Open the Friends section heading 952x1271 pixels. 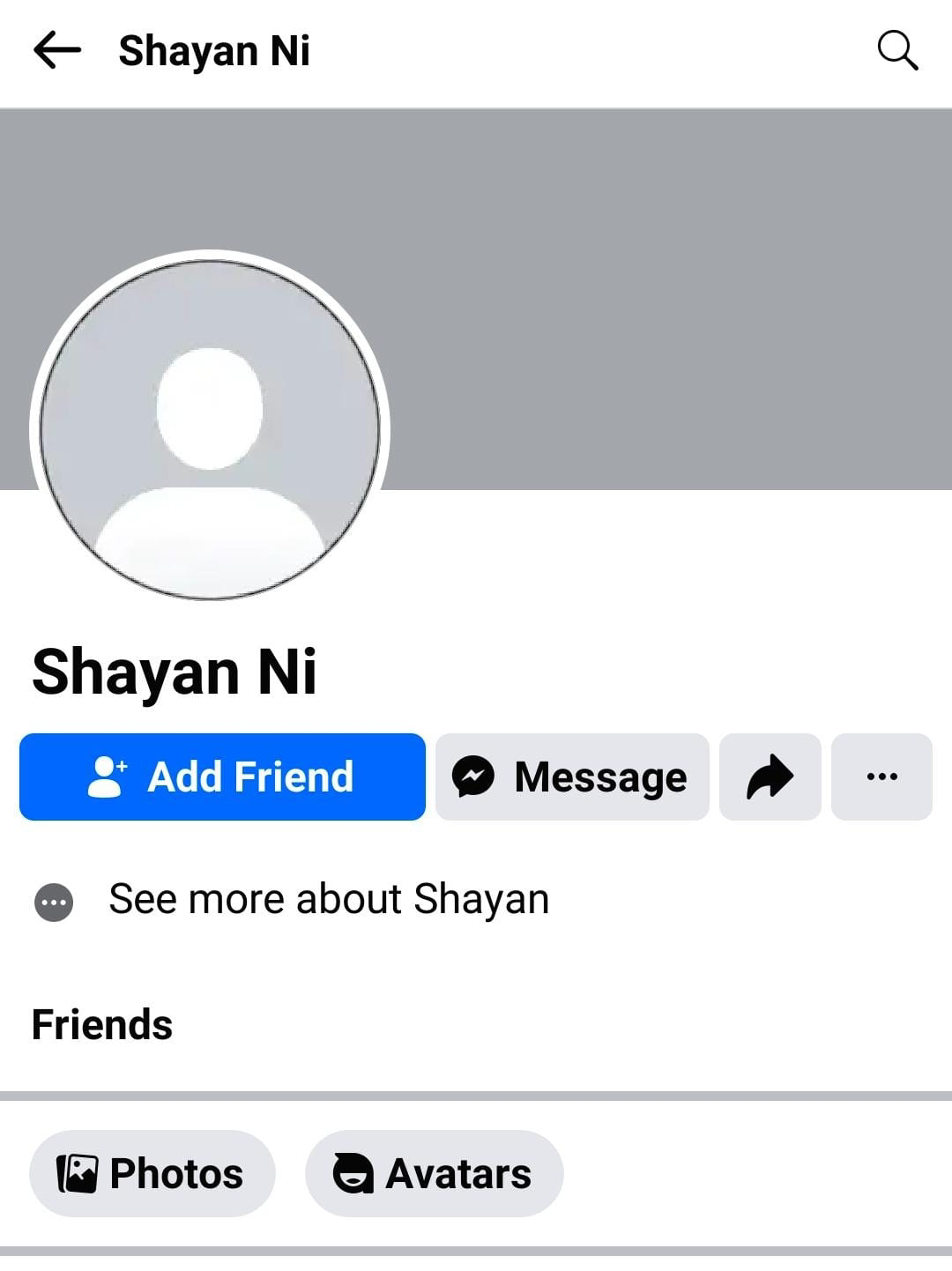tap(102, 1024)
